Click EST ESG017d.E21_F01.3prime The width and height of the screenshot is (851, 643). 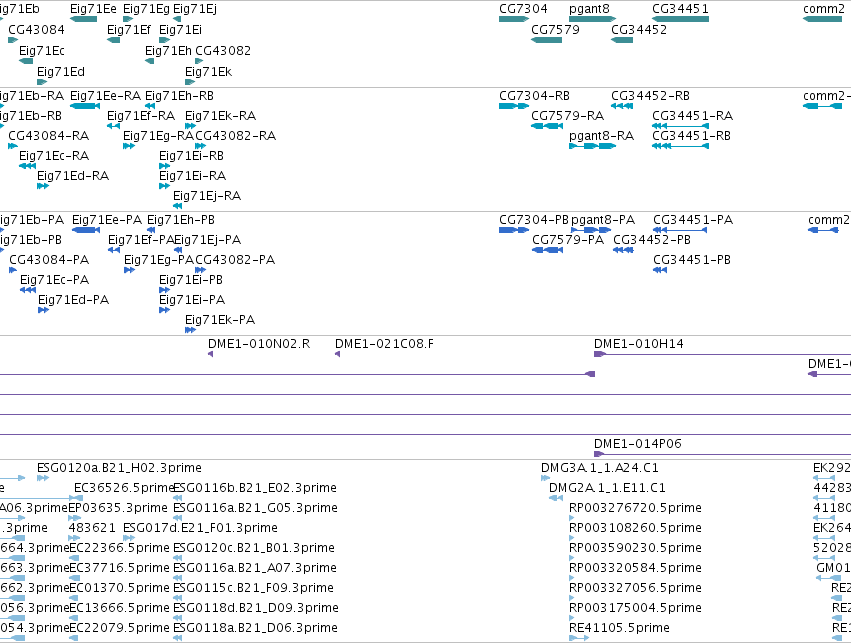[x=200, y=528]
